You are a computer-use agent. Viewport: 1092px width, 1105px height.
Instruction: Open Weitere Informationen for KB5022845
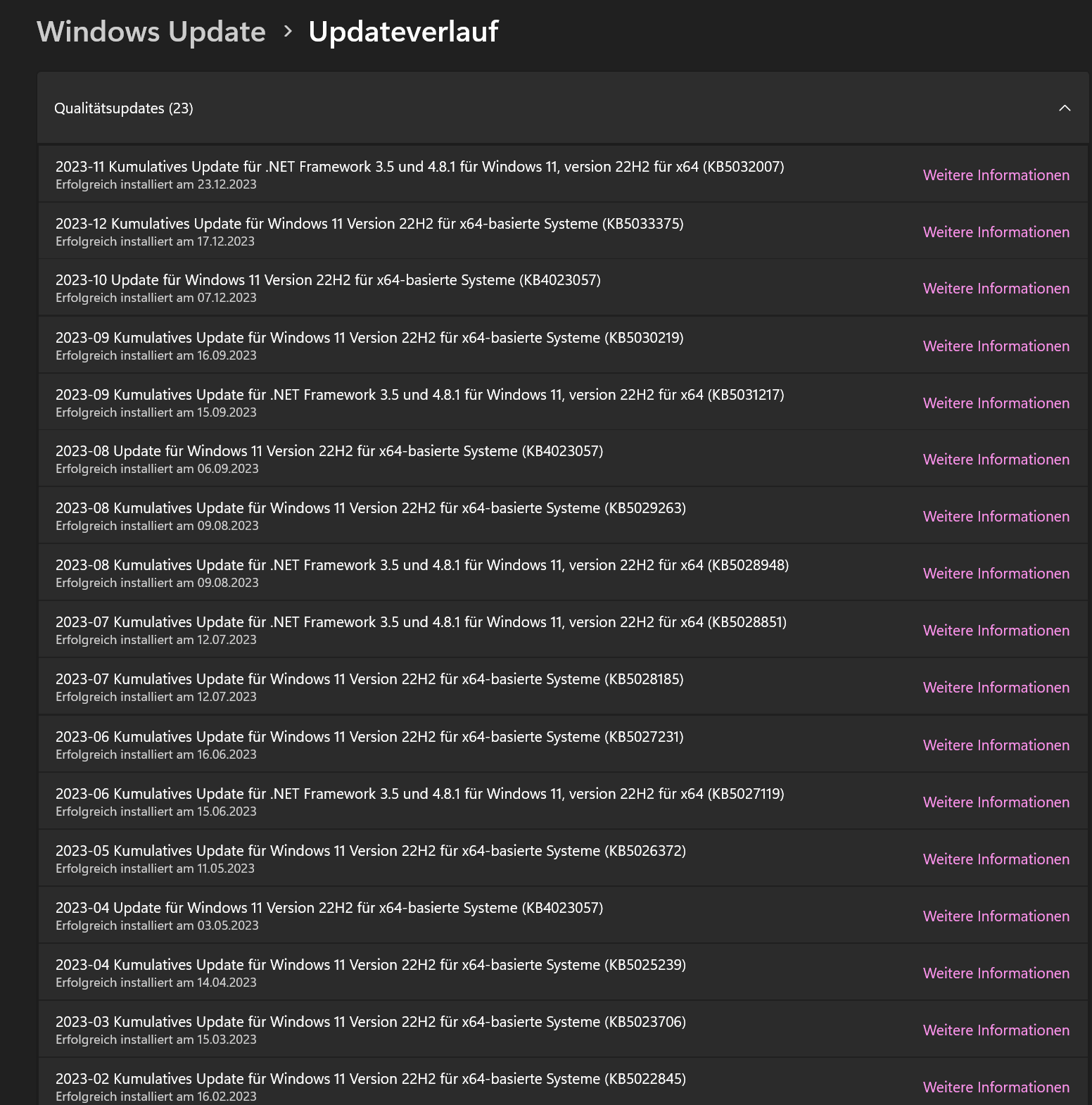(996, 1086)
